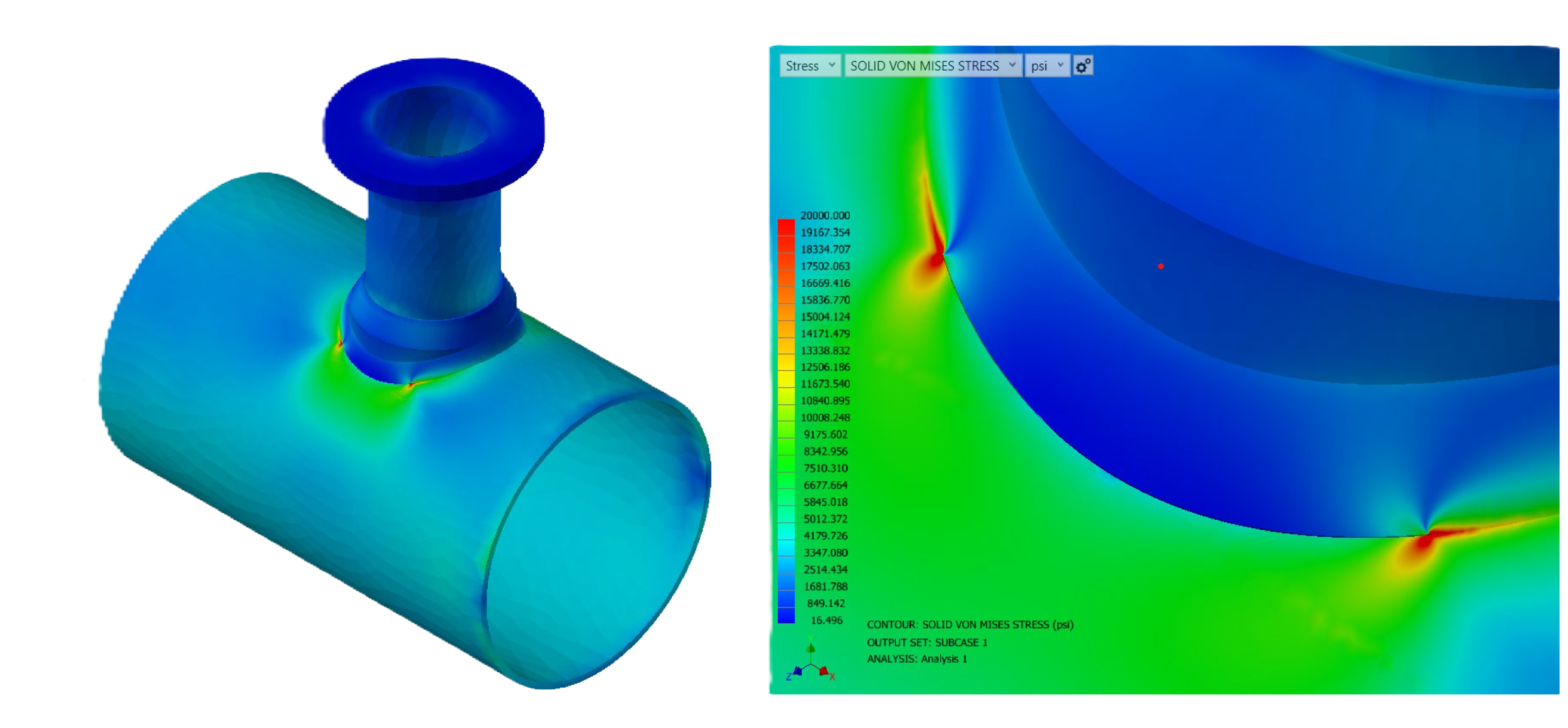This screenshot has height=728, width=1568.
Task: Click the red X axis arrow
Action: point(824,672)
